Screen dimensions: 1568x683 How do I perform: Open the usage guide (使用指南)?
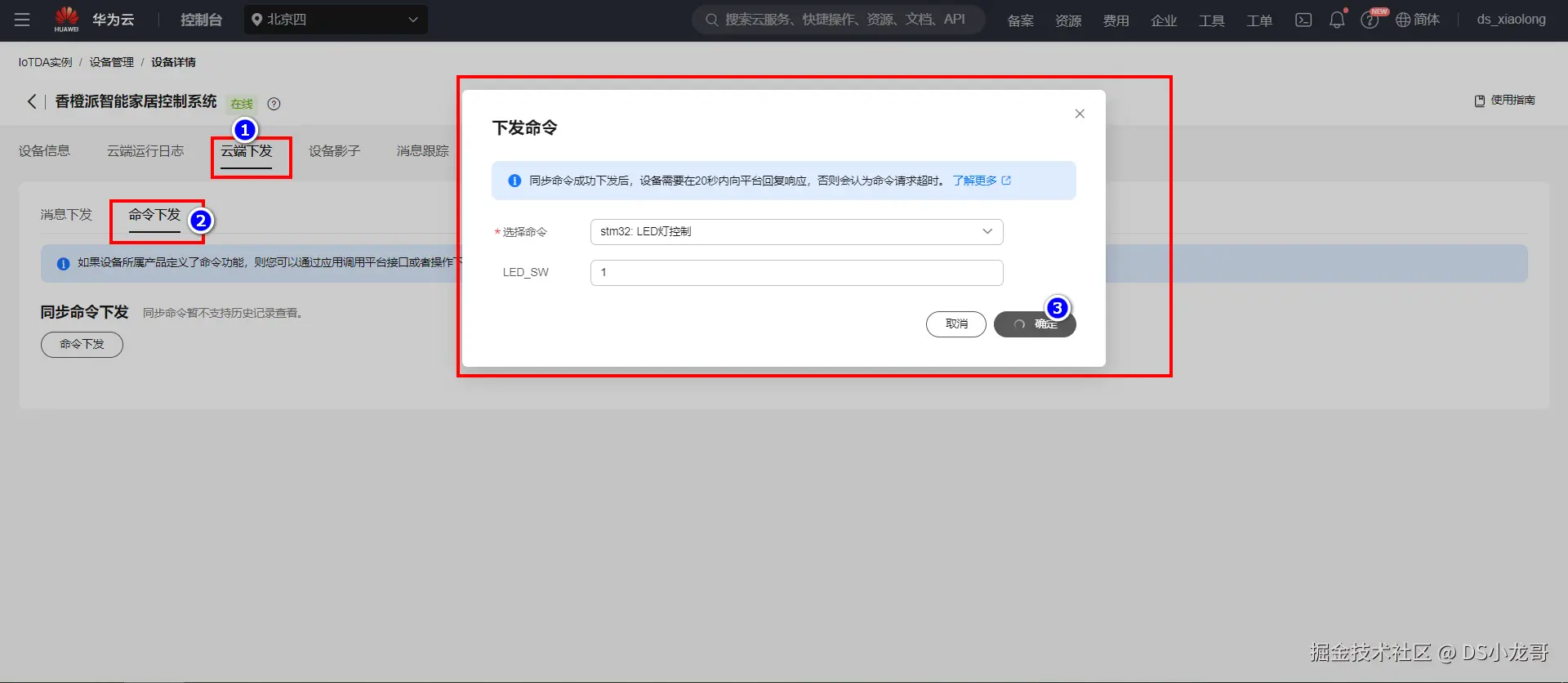1504,100
